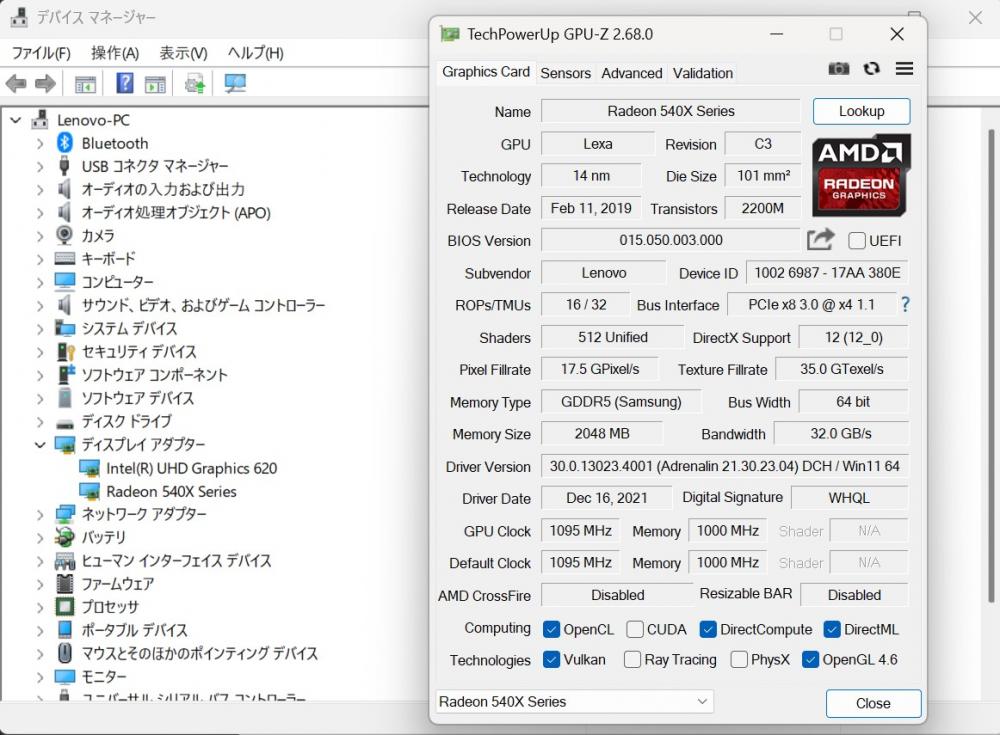Viewport: 1000px width, 735px height.
Task: Expand the Bluetooth device category
Action: click(x=40, y=144)
